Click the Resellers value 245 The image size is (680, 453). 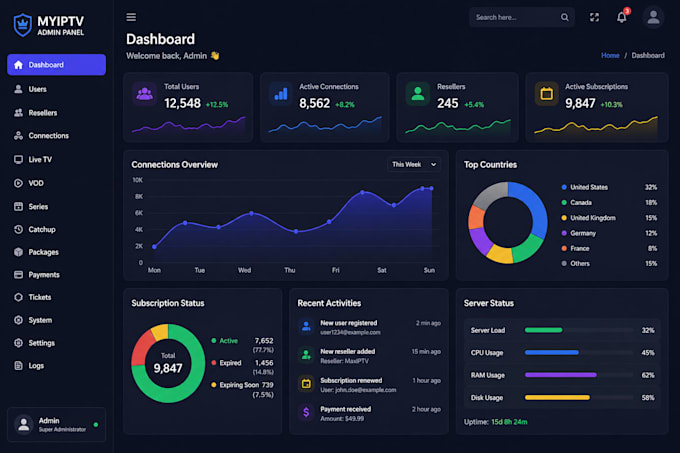click(x=448, y=103)
